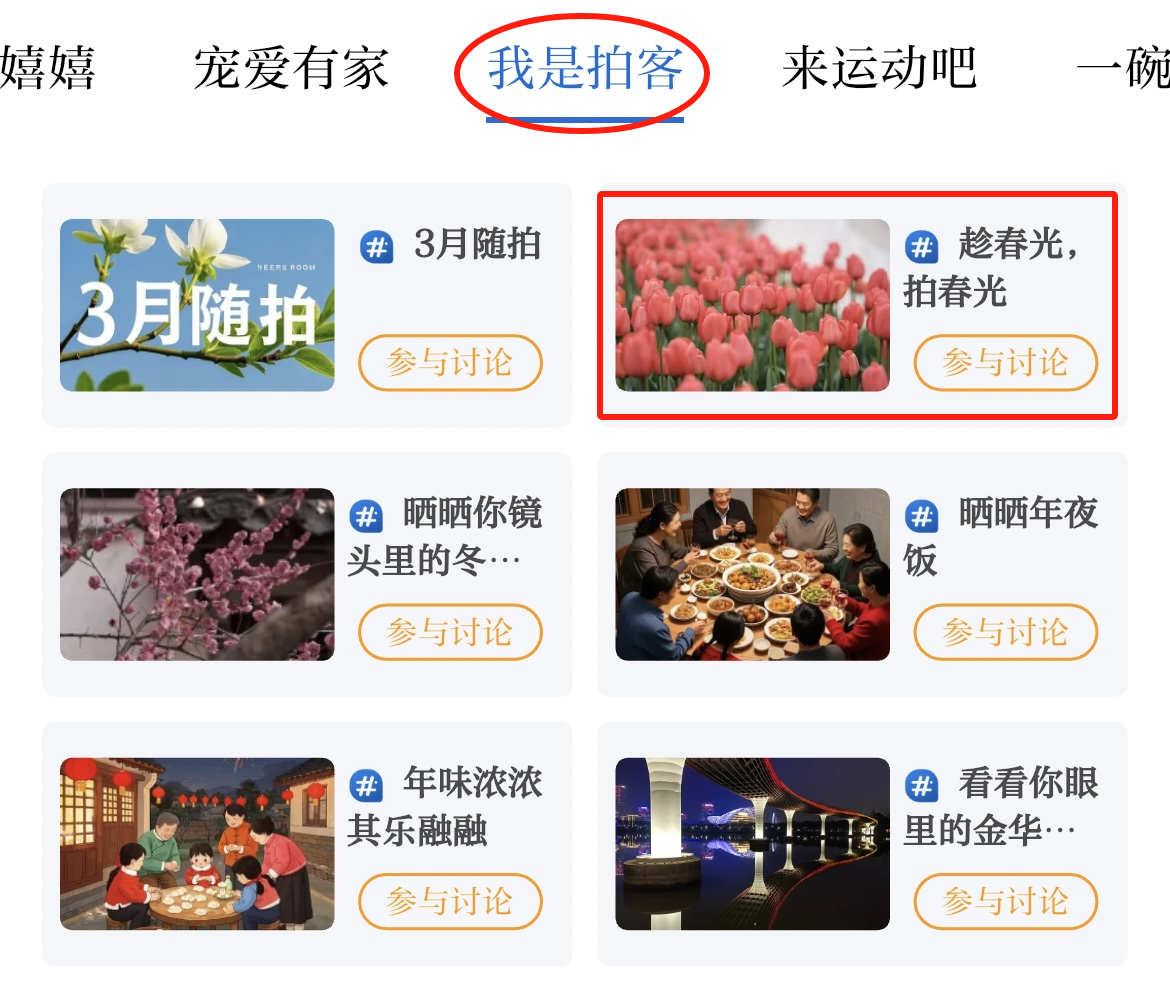Open the 年味浓浓 其乐融融 topic title
1170x982 pixels.
[445, 807]
